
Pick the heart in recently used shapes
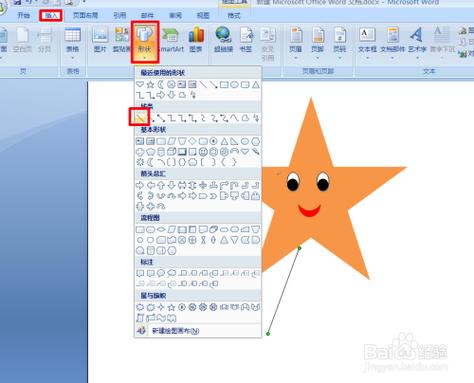(140, 84)
